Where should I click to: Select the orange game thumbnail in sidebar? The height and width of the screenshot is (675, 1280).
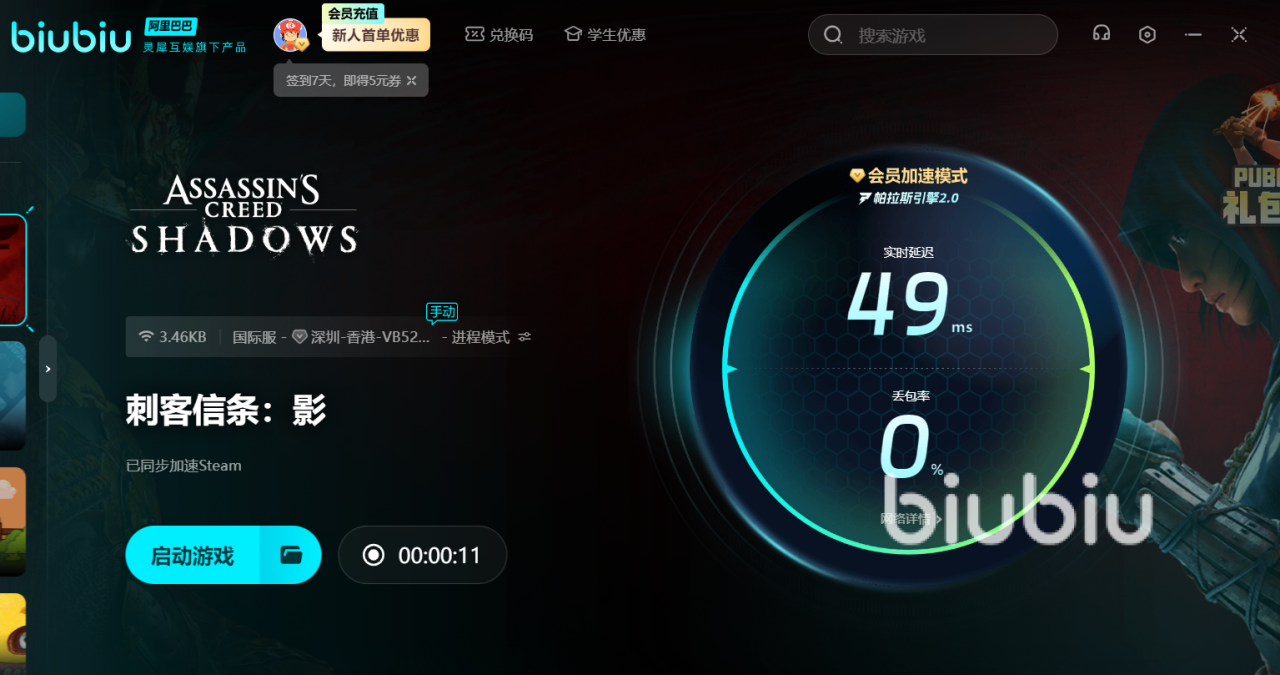click(x=12, y=520)
